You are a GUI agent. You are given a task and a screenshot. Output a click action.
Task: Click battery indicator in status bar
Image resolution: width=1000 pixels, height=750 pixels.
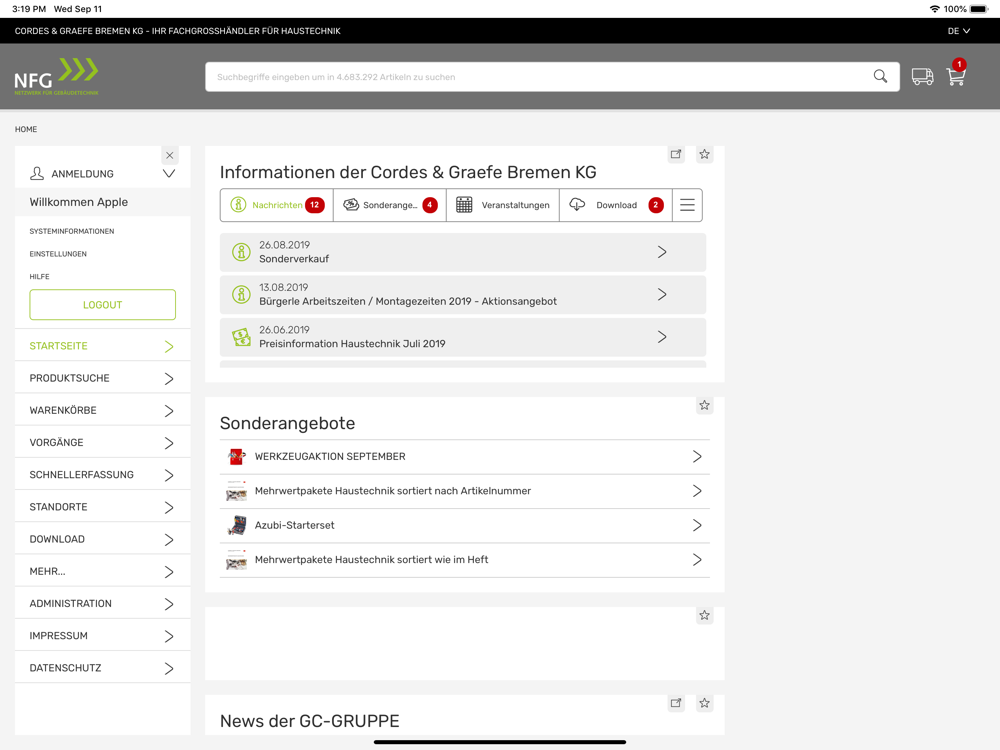pos(978,9)
